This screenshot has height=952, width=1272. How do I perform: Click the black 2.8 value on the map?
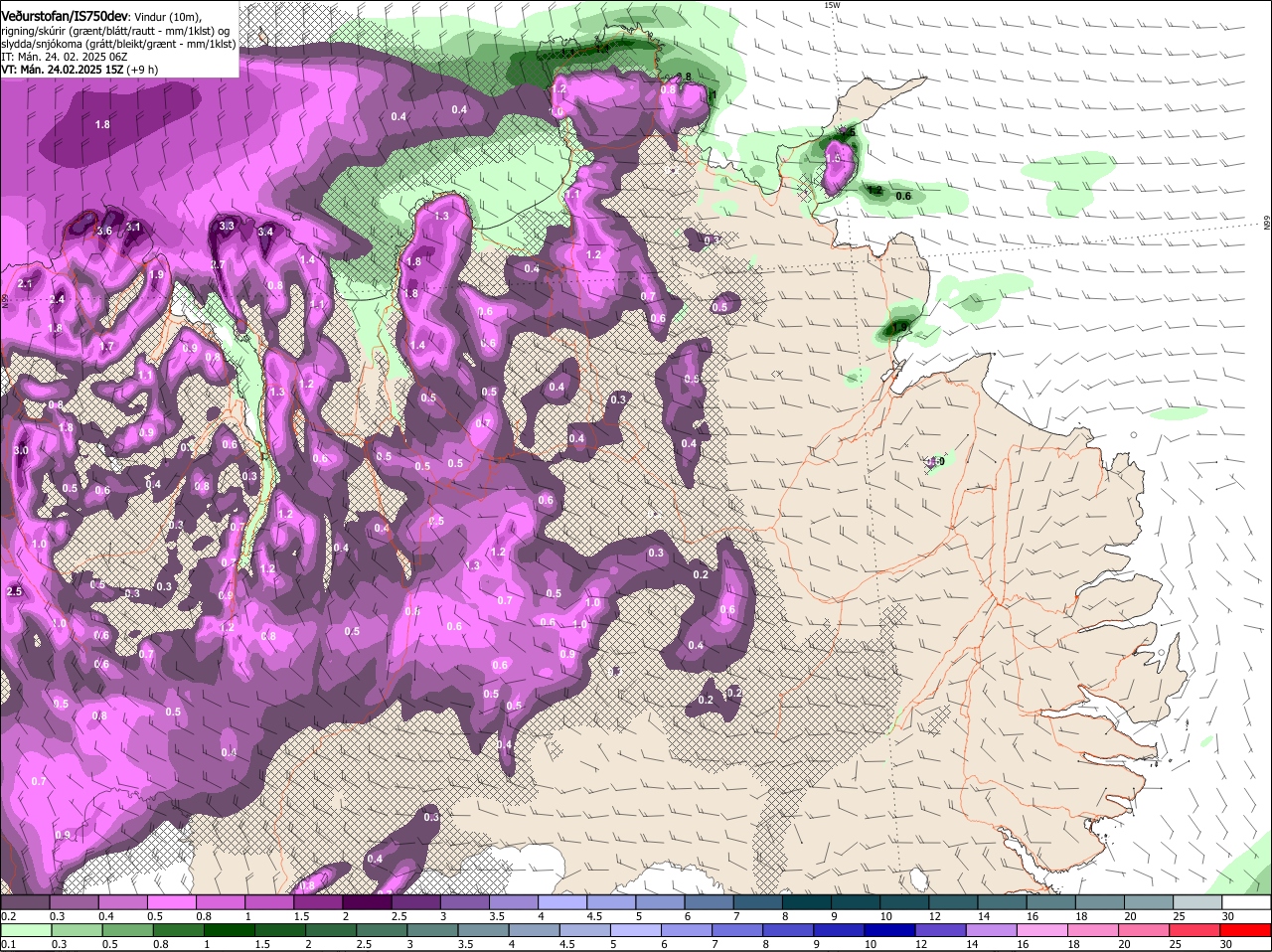(x=684, y=77)
